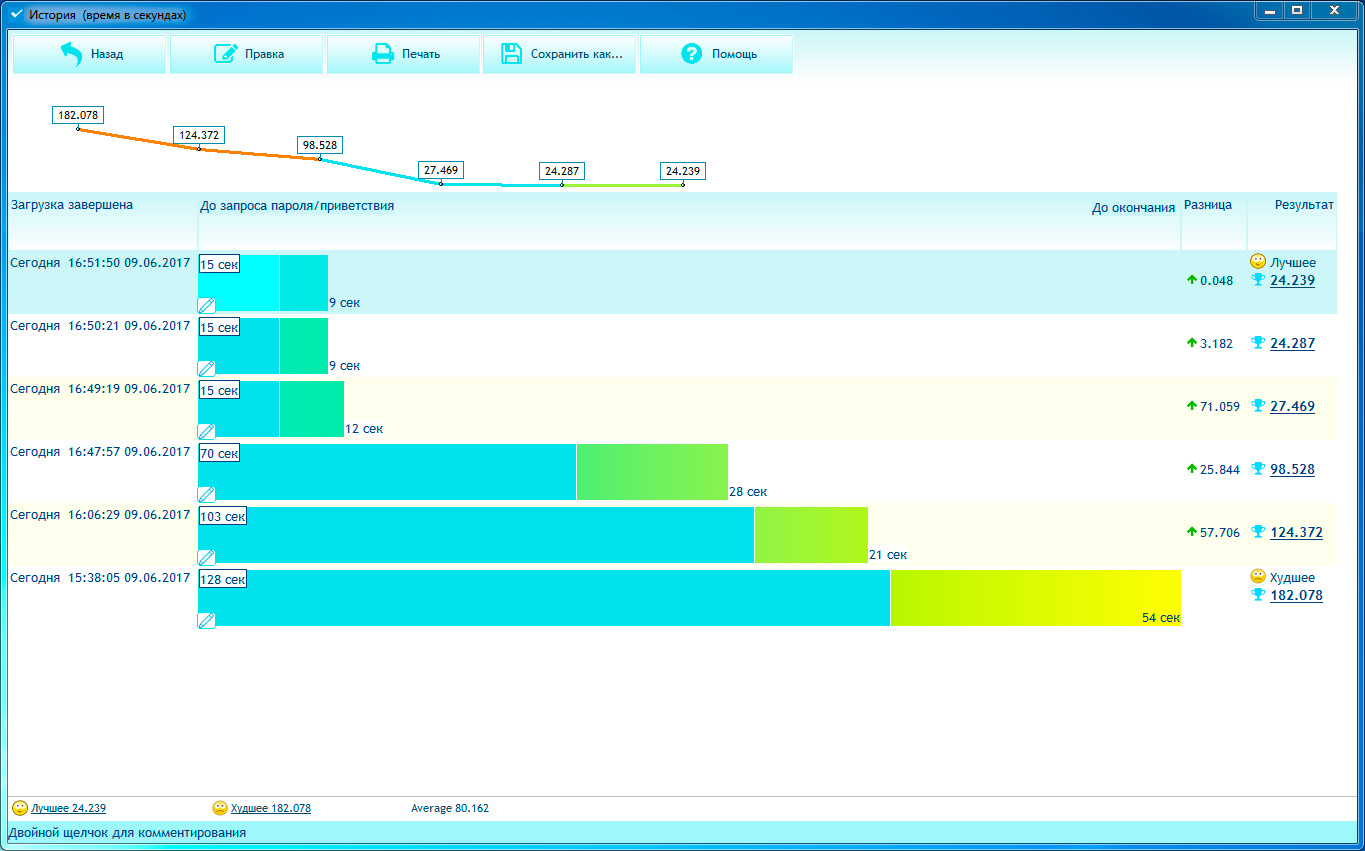
Task: Go back with the Назад button
Action: 89,54
